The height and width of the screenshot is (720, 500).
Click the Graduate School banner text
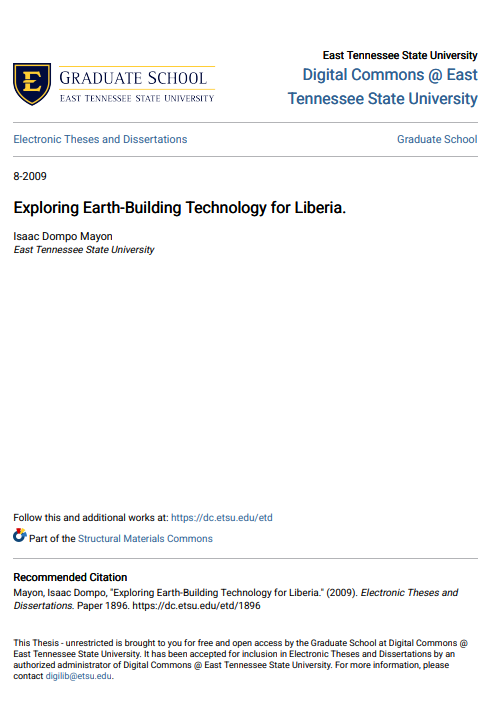click(133, 78)
